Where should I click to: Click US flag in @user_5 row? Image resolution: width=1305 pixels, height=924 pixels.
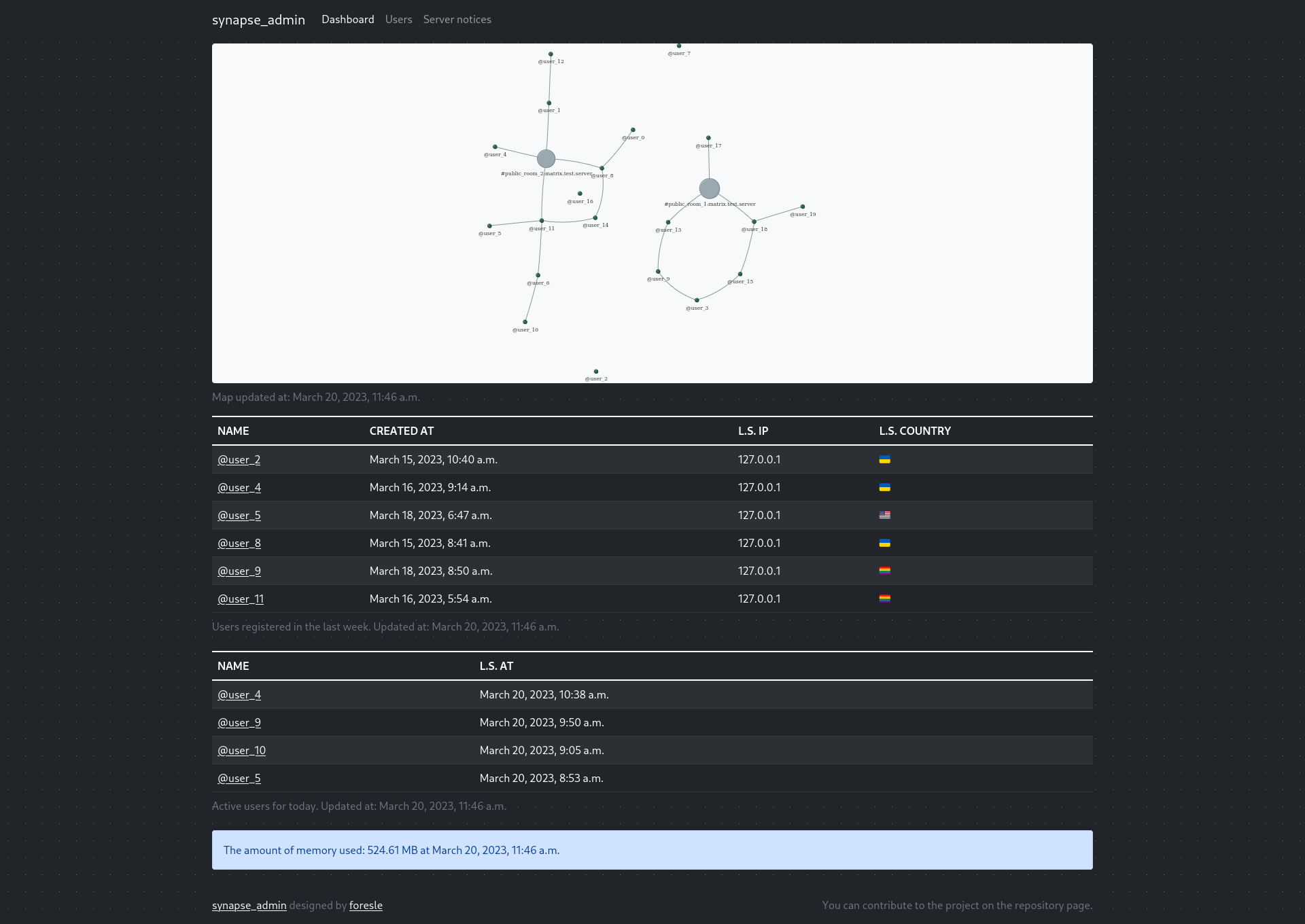[x=884, y=516]
